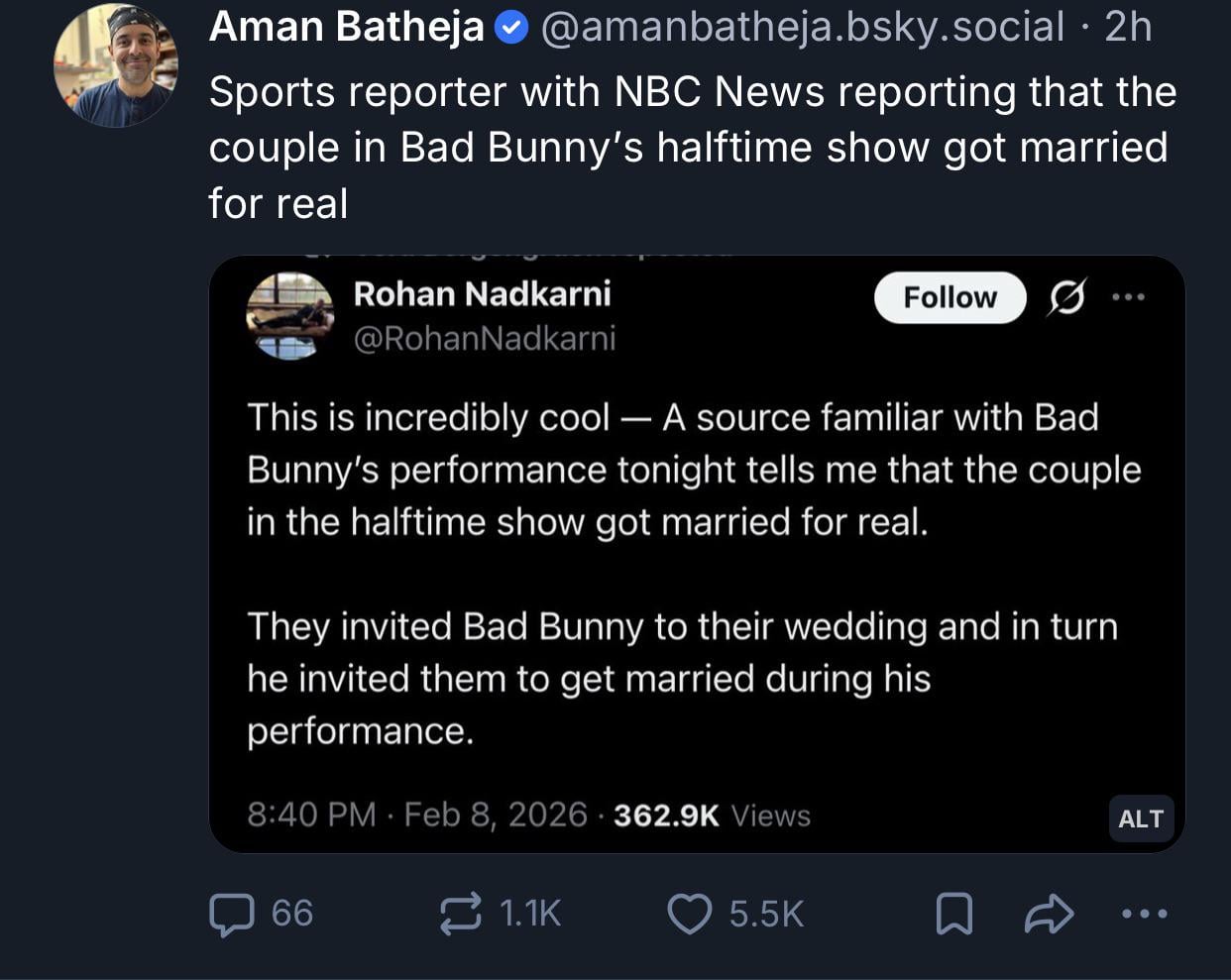Click Aman Batheja's profile avatar
The height and width of the screenshot is (980, 1231).
tap(115, 65)
